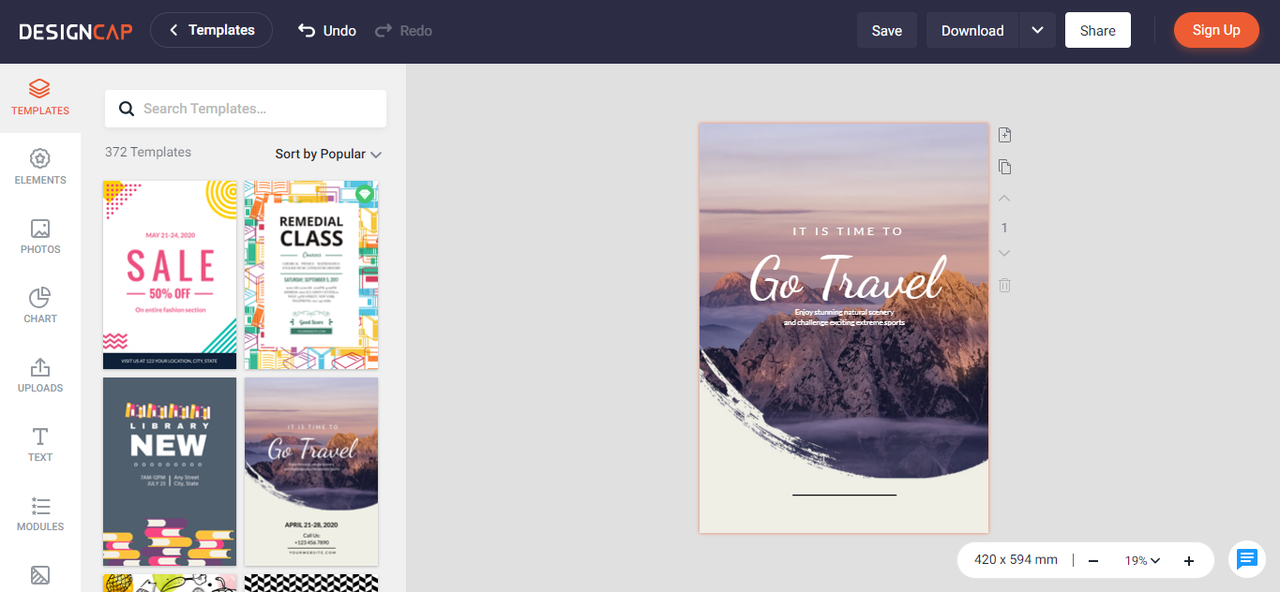Open the Templates sidebar tab

coord(40,98)
